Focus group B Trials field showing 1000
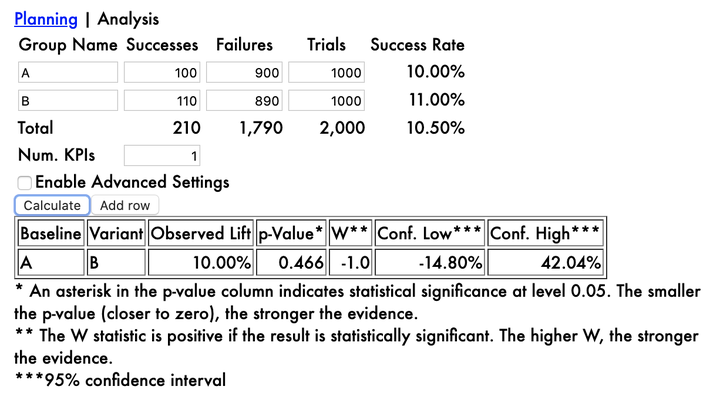The width and height of the screenshot is (720, 393). point(326,101)
